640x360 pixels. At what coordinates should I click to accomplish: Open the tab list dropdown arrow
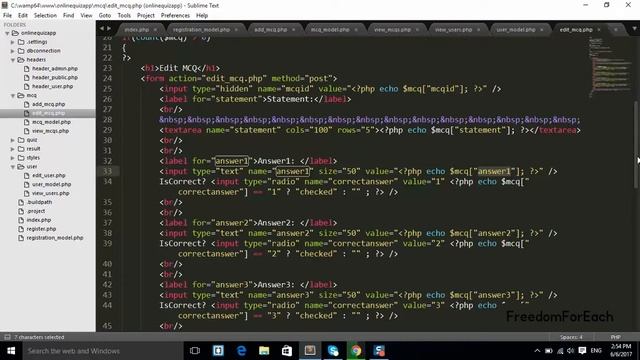634,29
